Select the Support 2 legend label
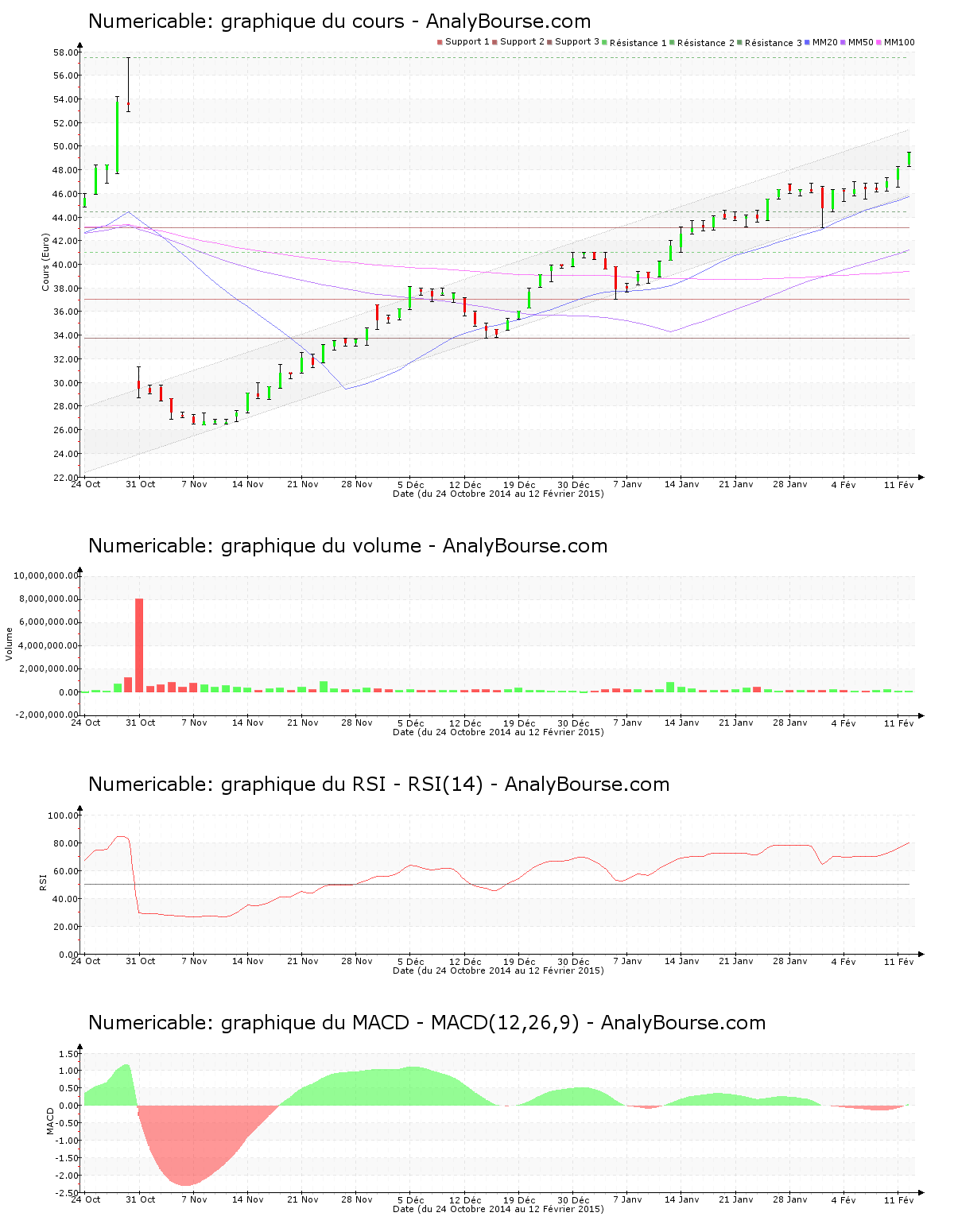Screen dimensions: 954x1232 pyautogui.click(x=522, y=42)
